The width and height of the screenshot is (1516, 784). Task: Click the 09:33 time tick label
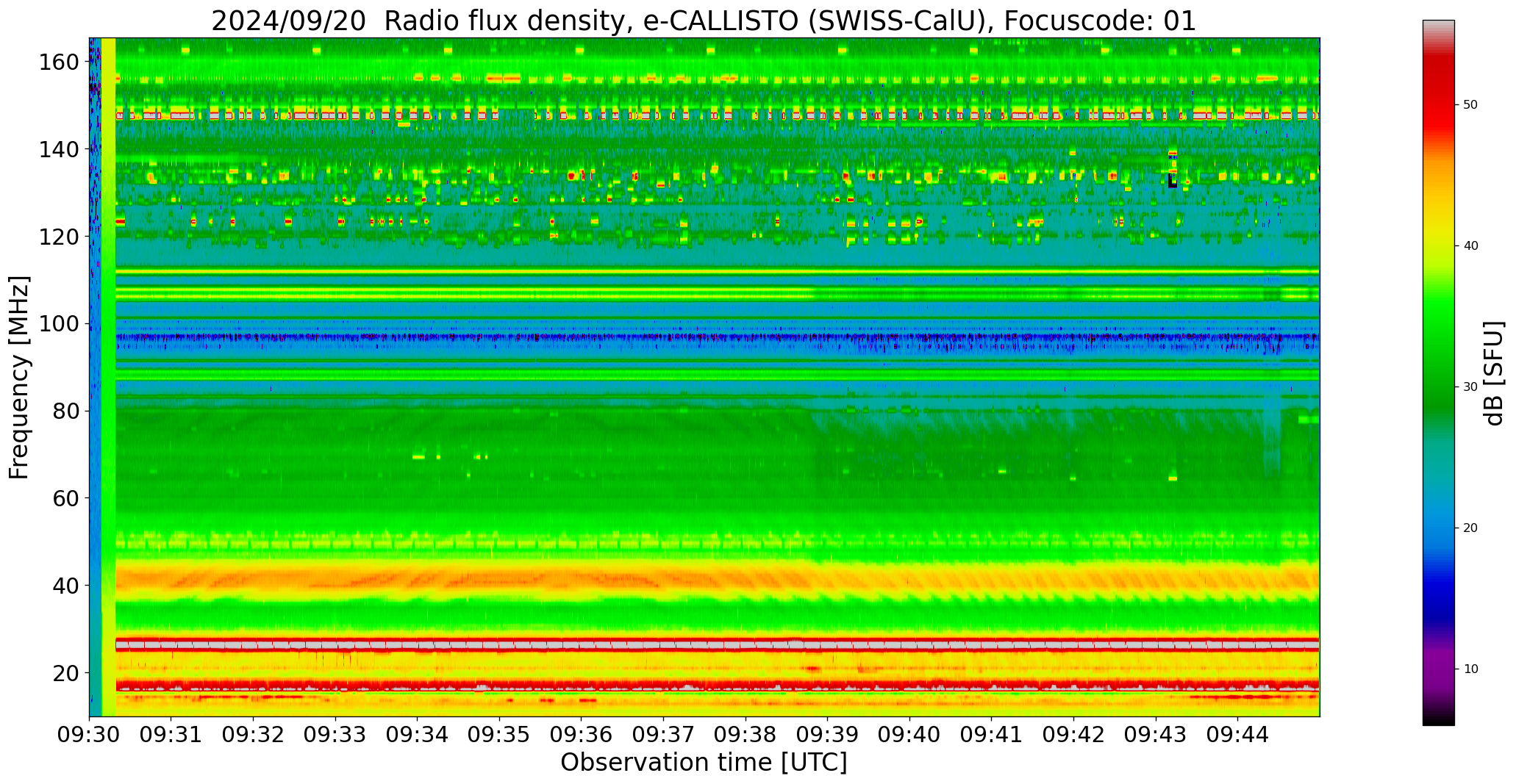point(336,734)
